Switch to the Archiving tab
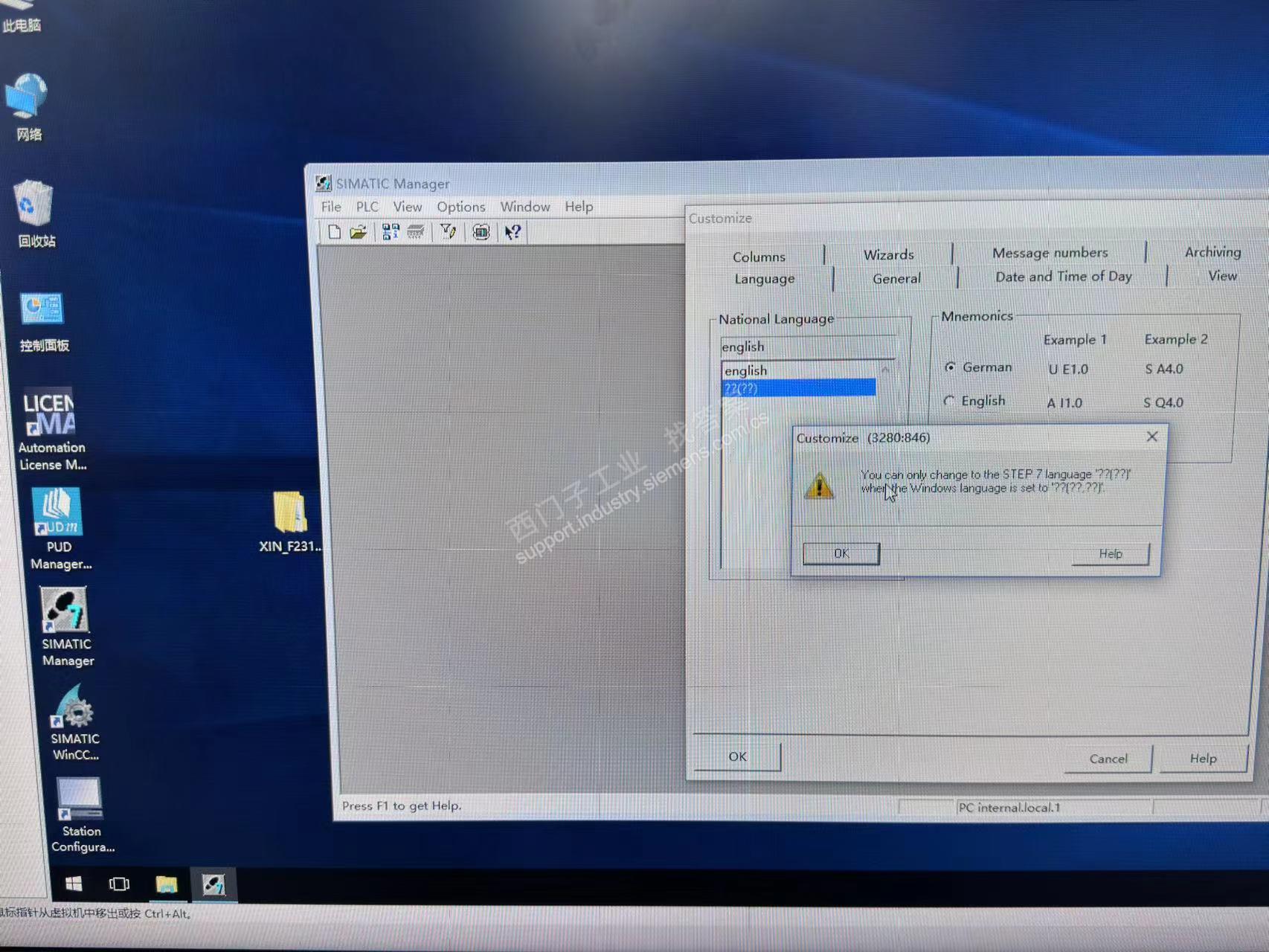 pyautogui.click(x=1213, y=252)
